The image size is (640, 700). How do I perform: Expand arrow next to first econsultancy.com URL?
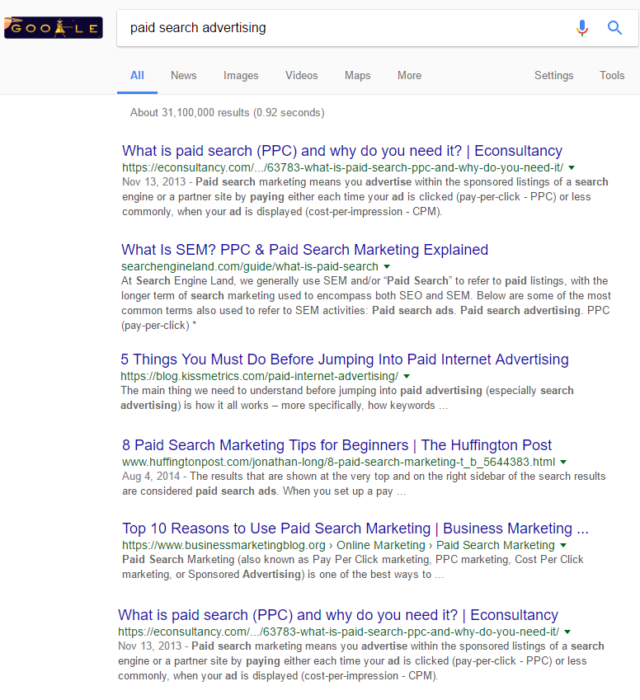571,168
